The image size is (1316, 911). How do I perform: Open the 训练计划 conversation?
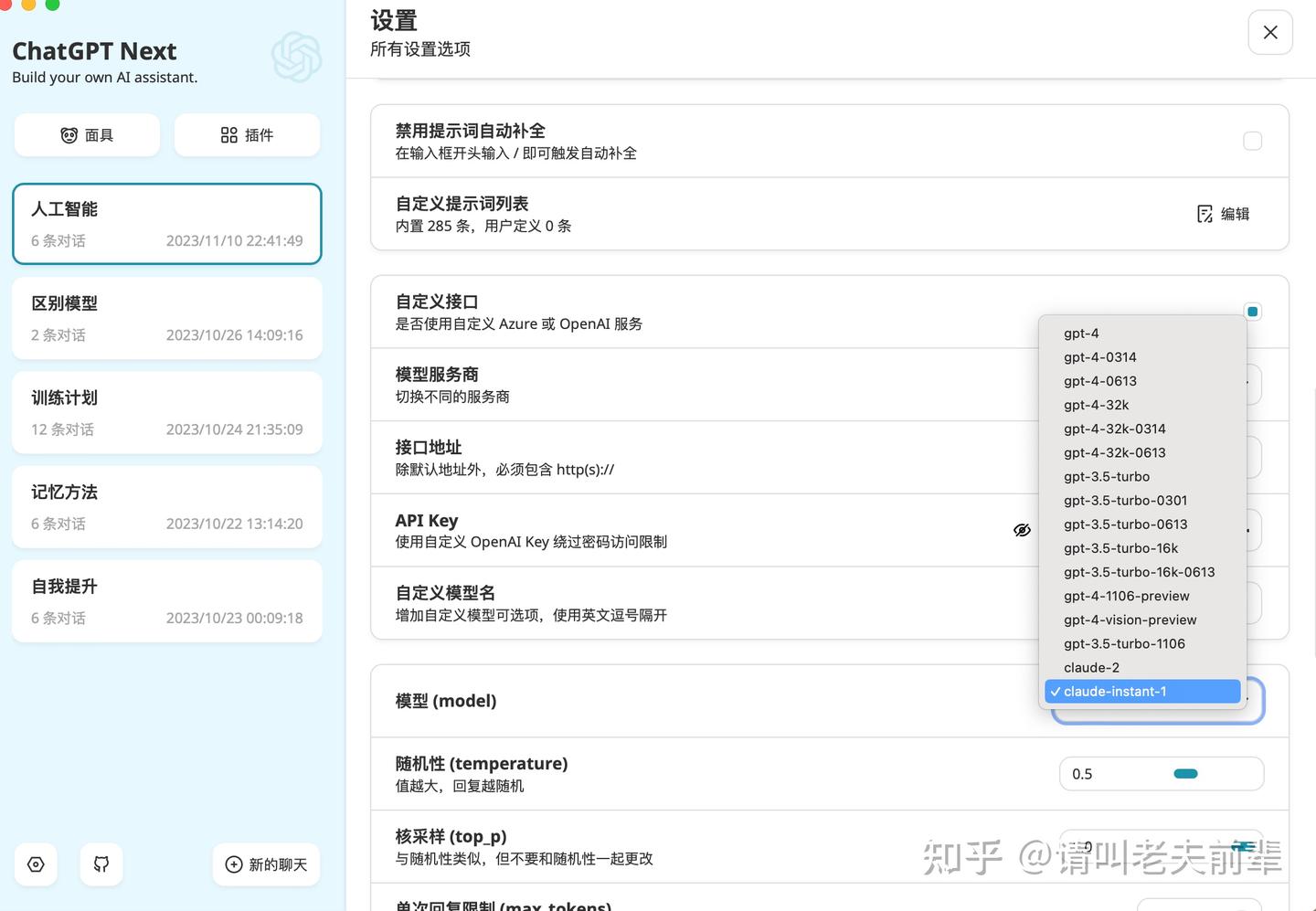[x=167, y=413]
